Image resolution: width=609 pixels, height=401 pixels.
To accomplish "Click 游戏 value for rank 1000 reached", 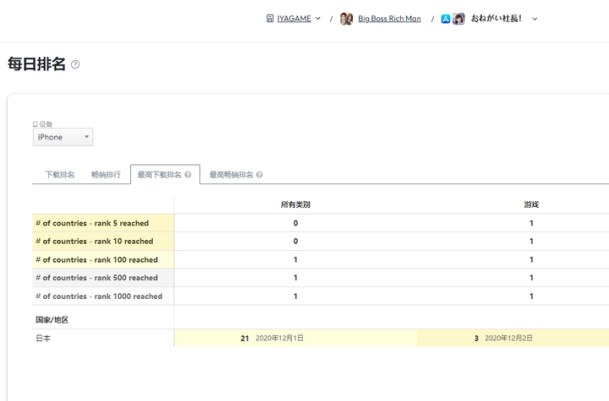I will tap(531, 296).
